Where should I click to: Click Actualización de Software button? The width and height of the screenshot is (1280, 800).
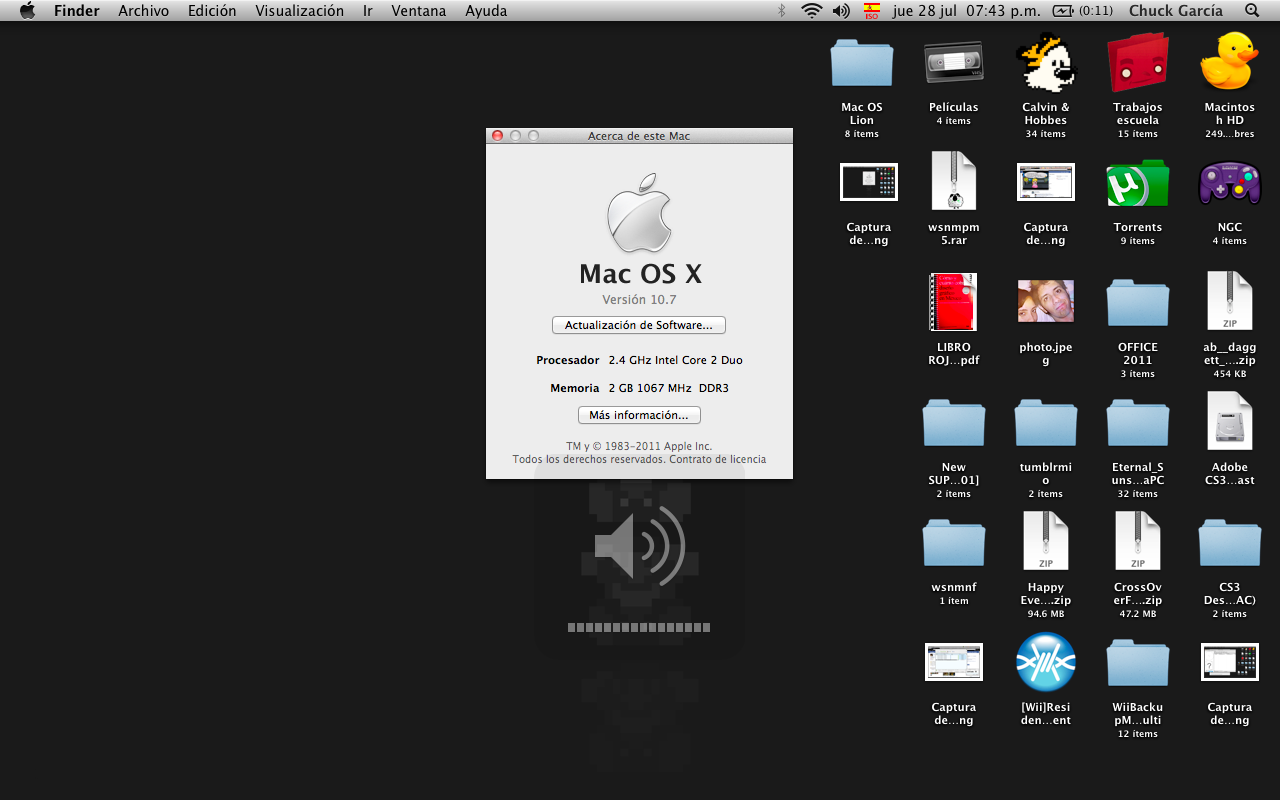point(639,325)
